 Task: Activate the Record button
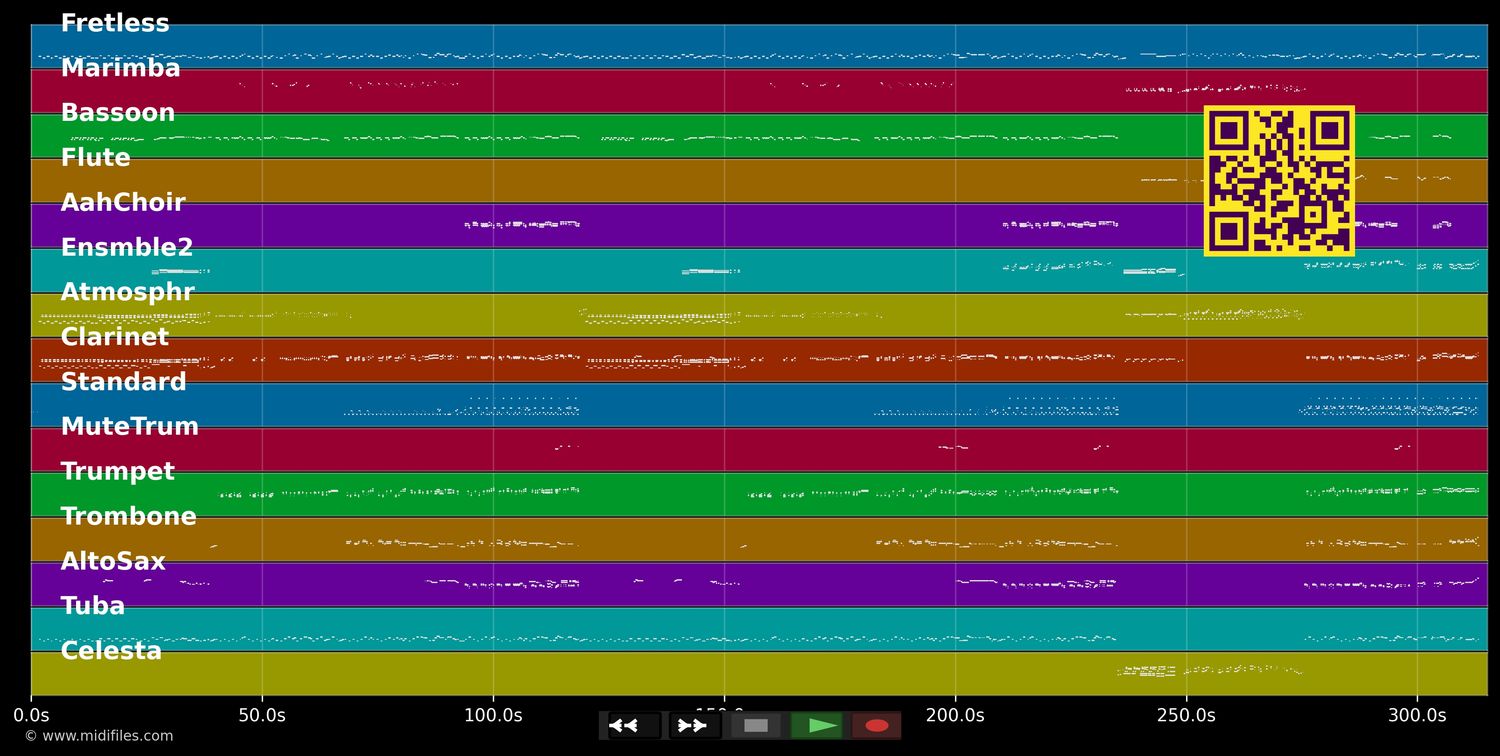(877, 725)
